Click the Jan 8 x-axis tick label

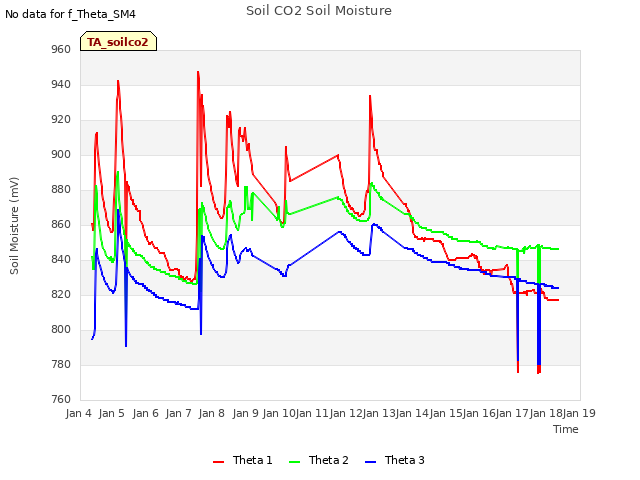tap(212, 413)
